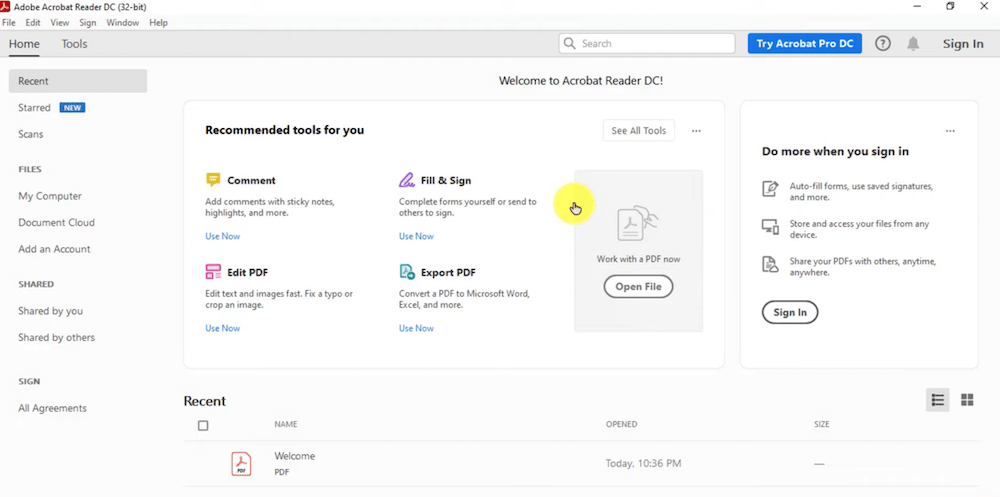Open My Computer in the sidebar

click(x=50, y=196)
